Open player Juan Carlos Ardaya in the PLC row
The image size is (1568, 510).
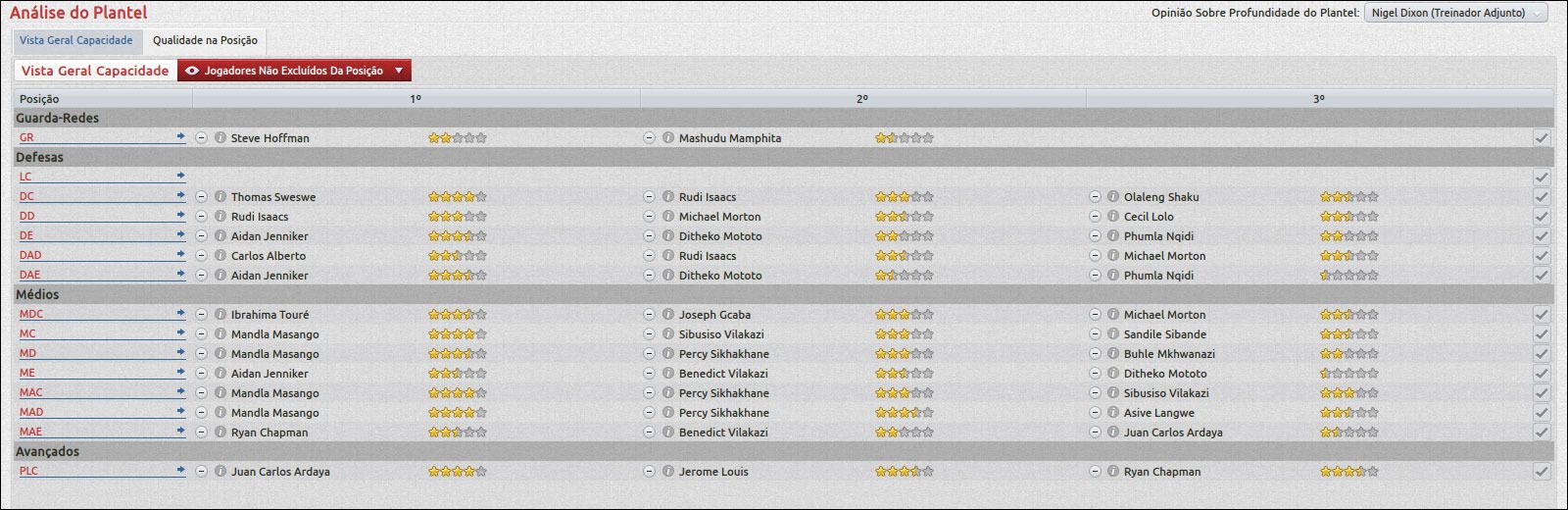tap(280, 472)
